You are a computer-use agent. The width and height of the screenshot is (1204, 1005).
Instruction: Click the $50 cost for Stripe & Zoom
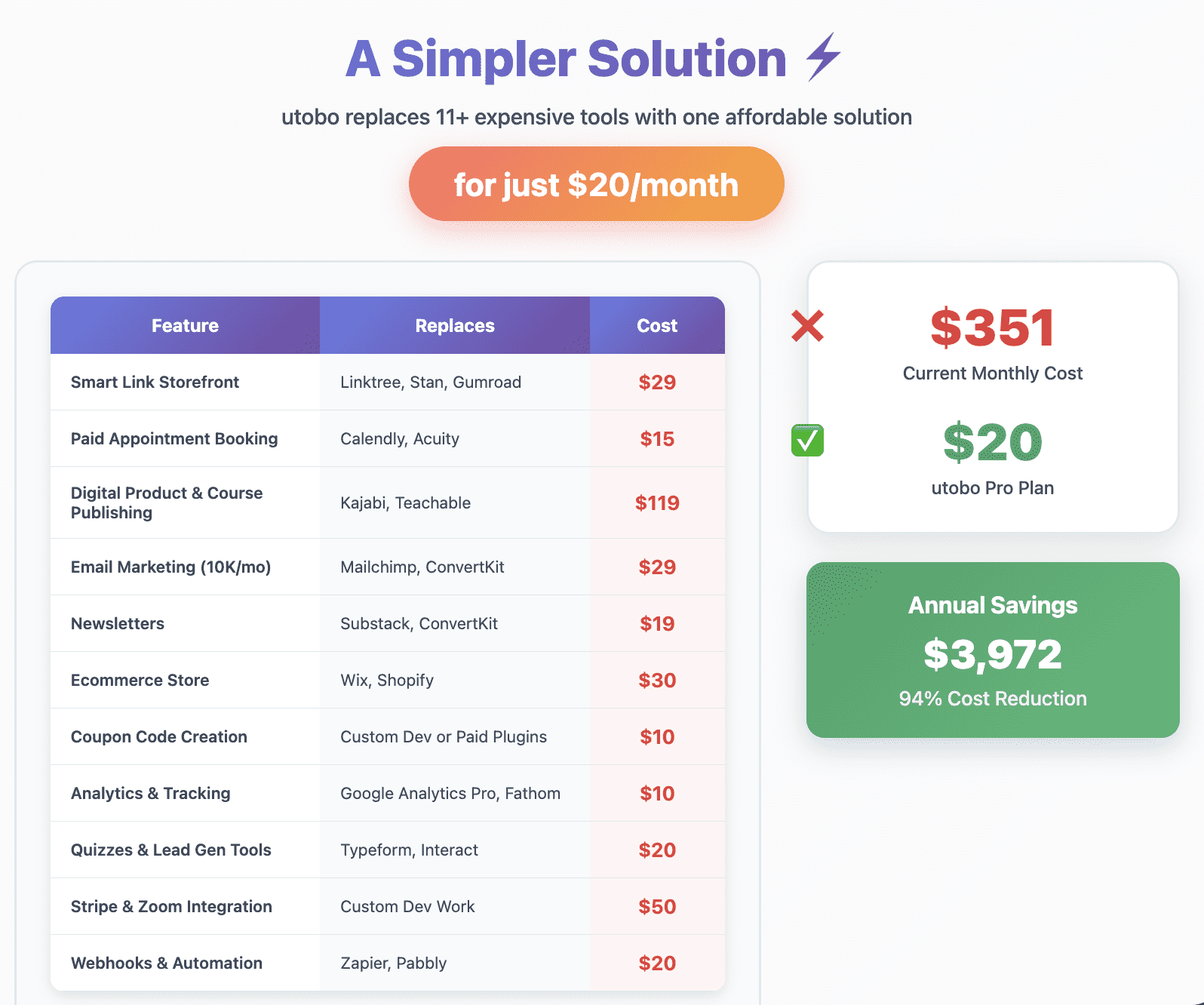pos(657,906)
